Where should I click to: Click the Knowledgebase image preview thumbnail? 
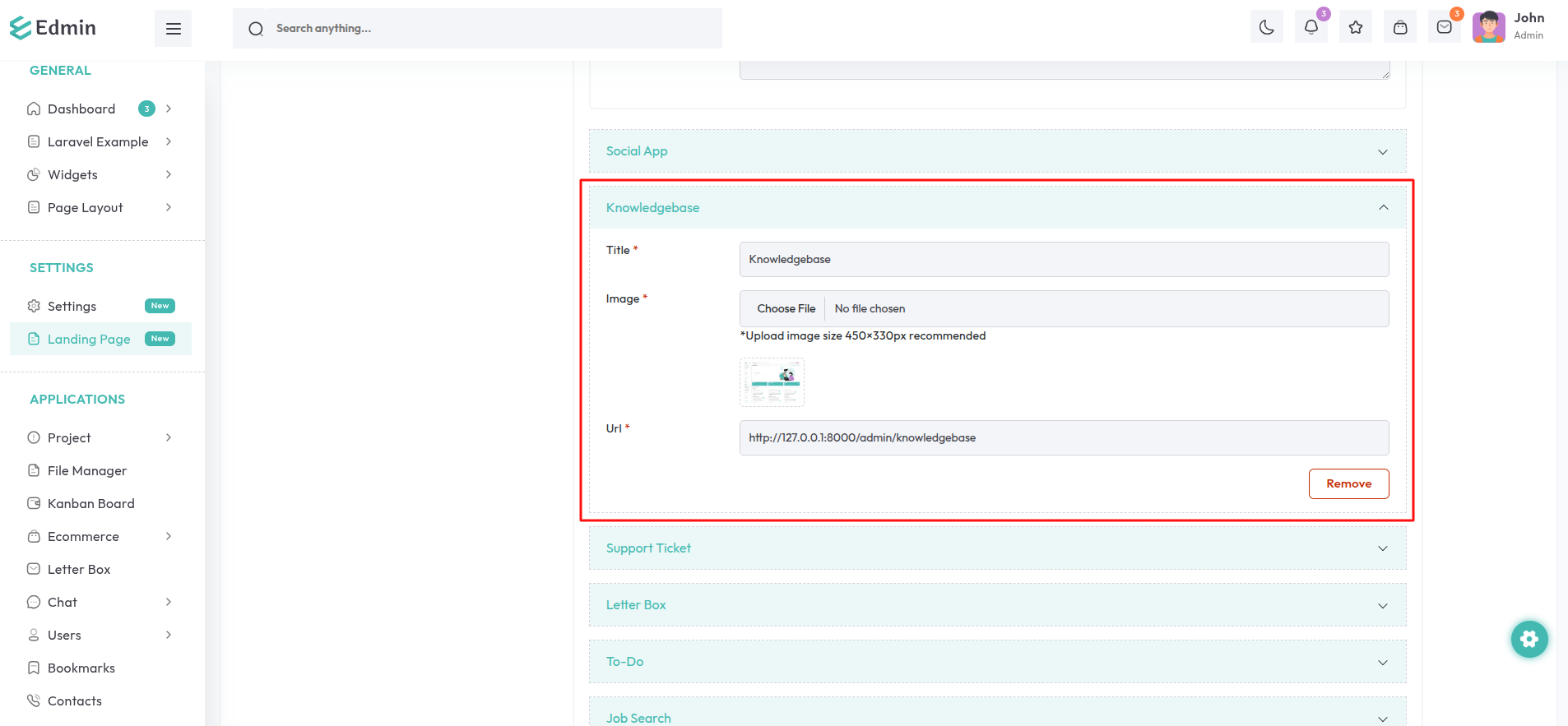pyautogui.click(x=772, y=382)
